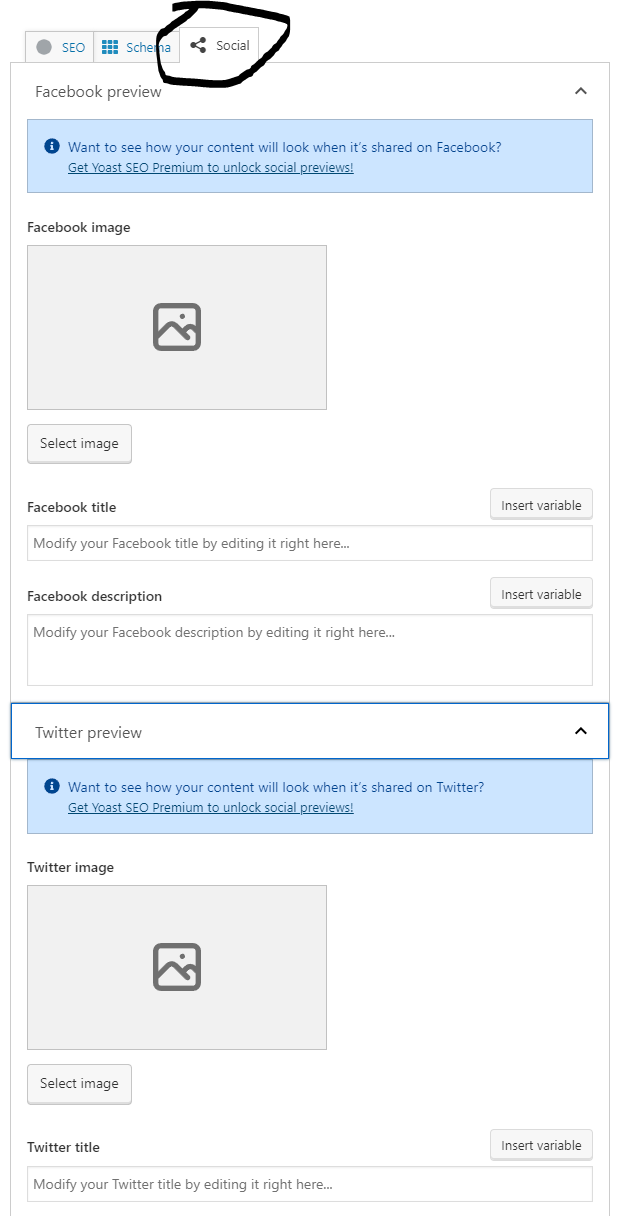The image size is (620, 1216).
Task: Click the Facebook title input field
Action: coord(310,543)
